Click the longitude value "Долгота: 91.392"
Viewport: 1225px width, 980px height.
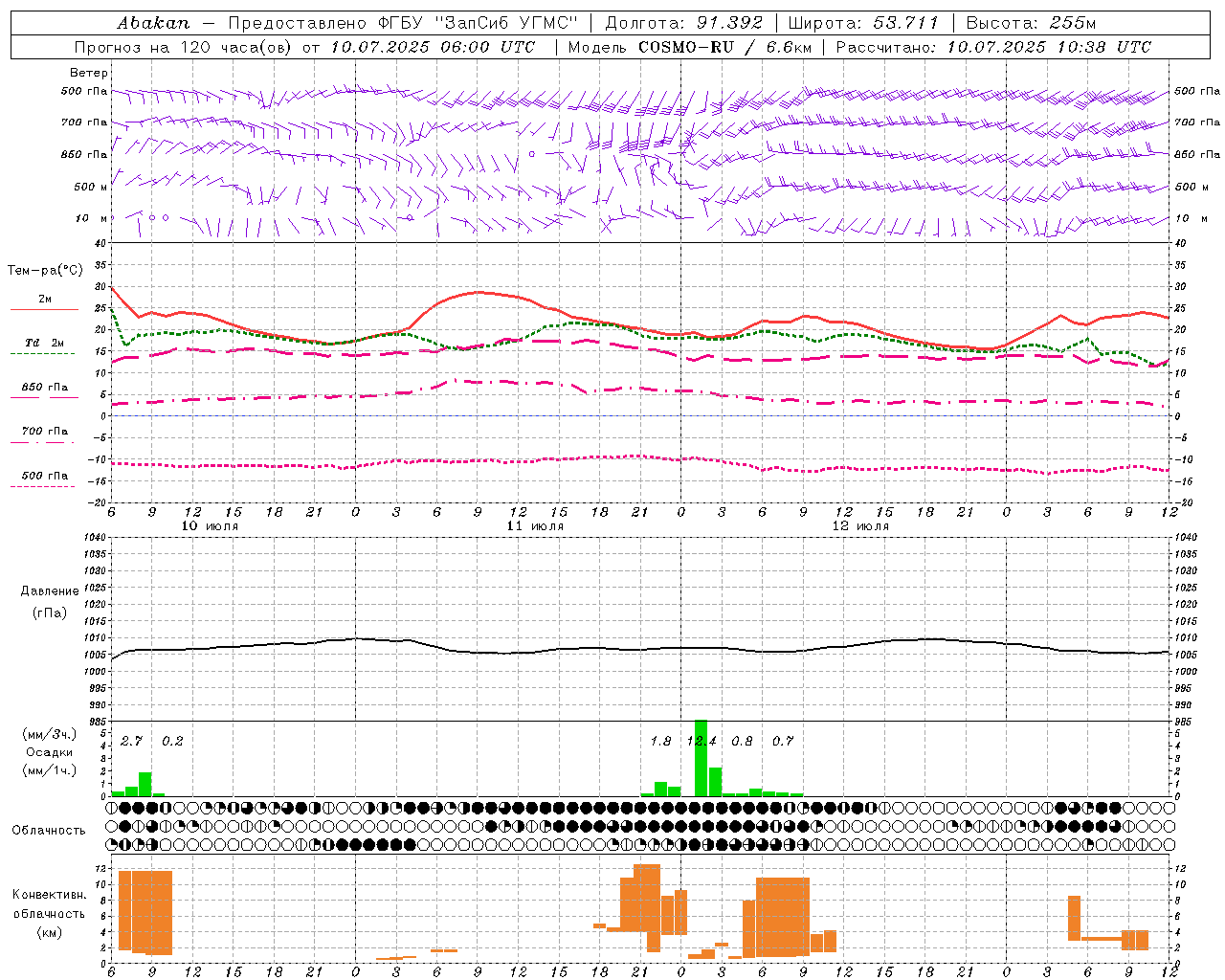point(683,22)
